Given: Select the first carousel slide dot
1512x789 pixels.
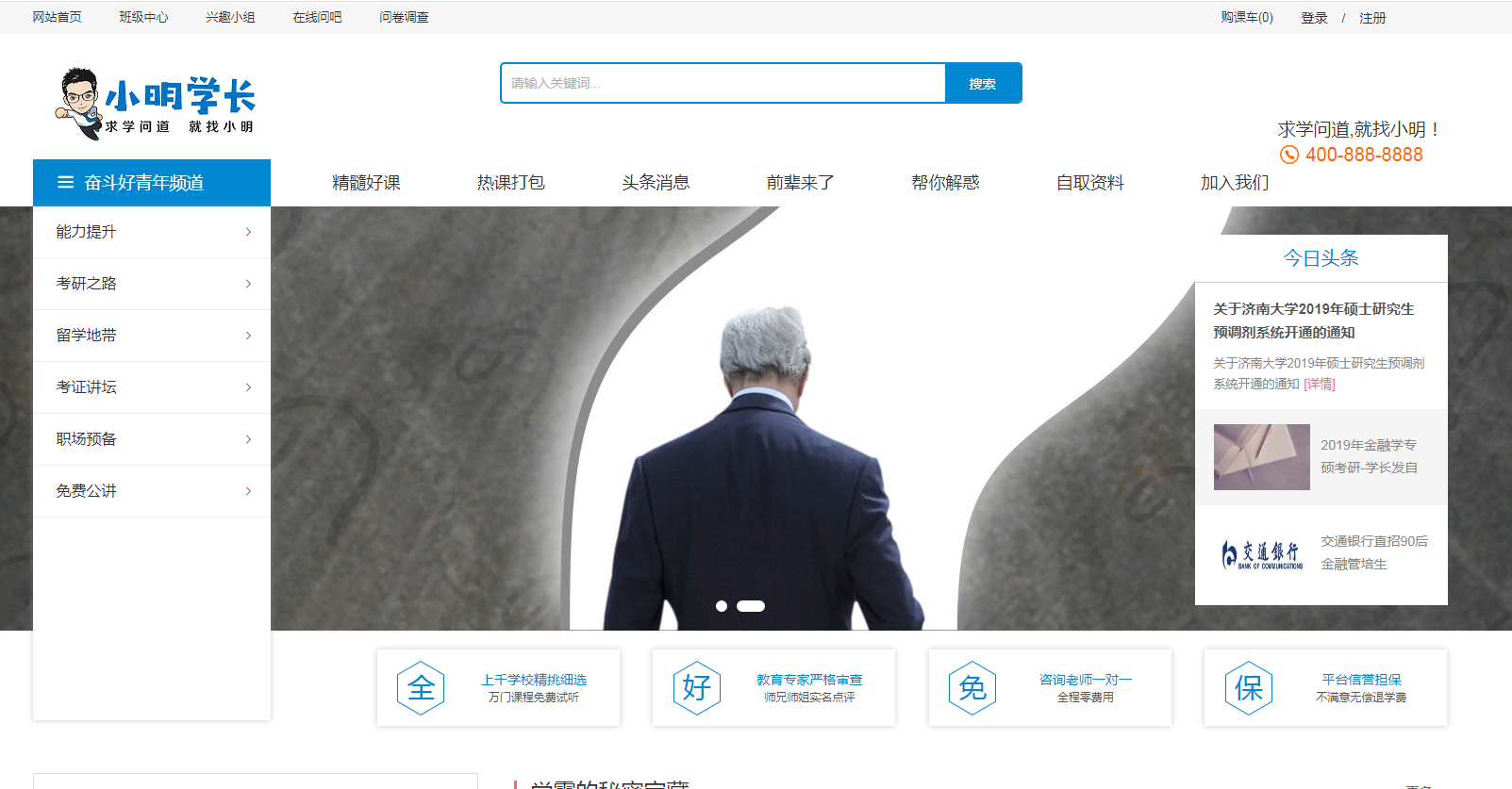Looking at the screenshot, I should pos(722,606).
